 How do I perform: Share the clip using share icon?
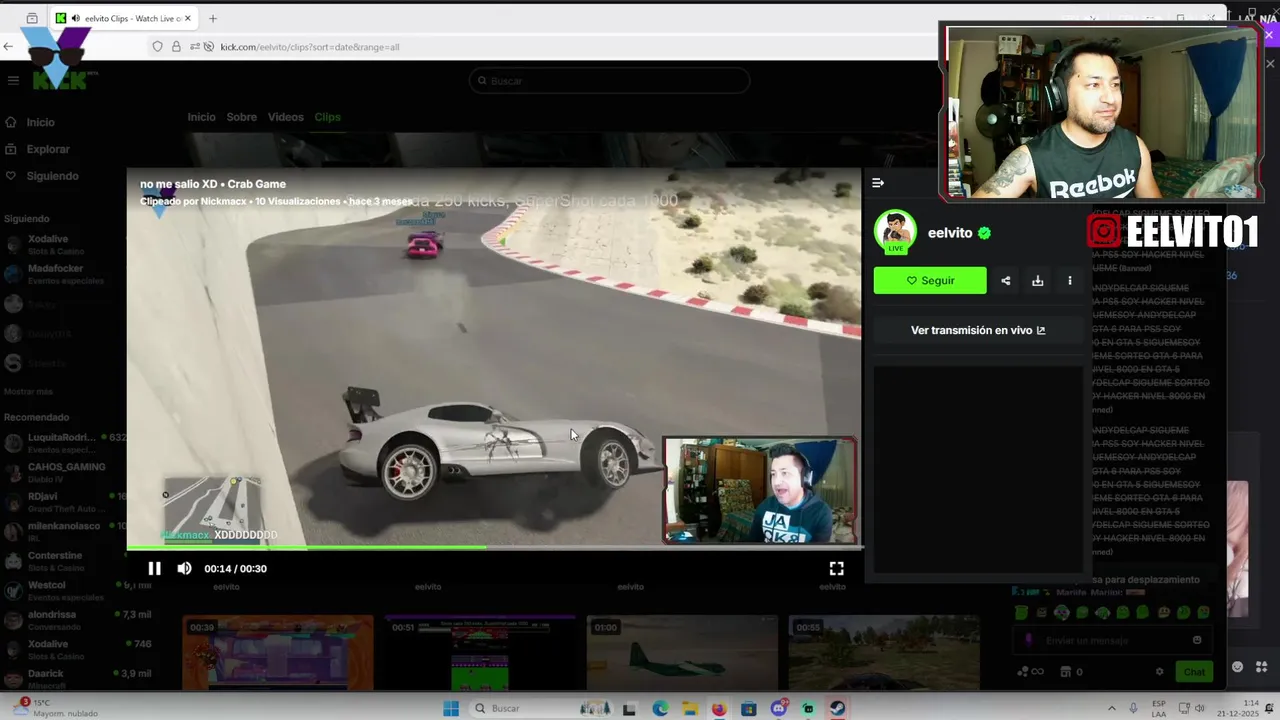(x=1006, y=281)
